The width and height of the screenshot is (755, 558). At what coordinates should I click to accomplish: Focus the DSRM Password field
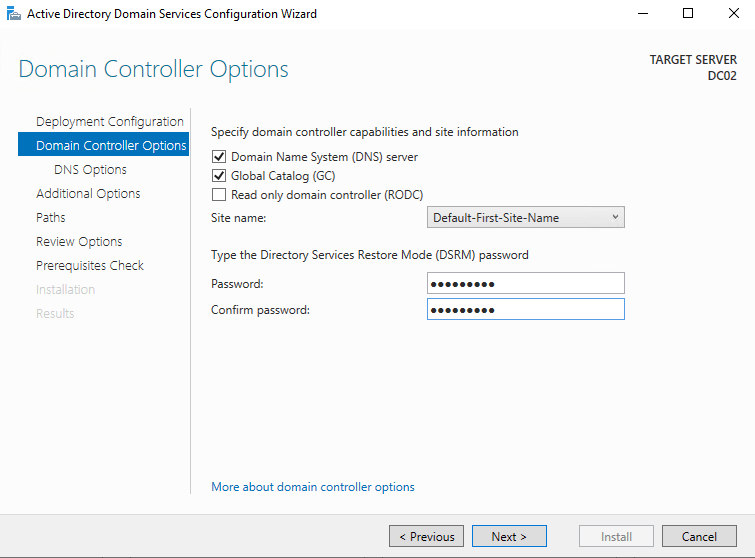(x=526, y=283)
